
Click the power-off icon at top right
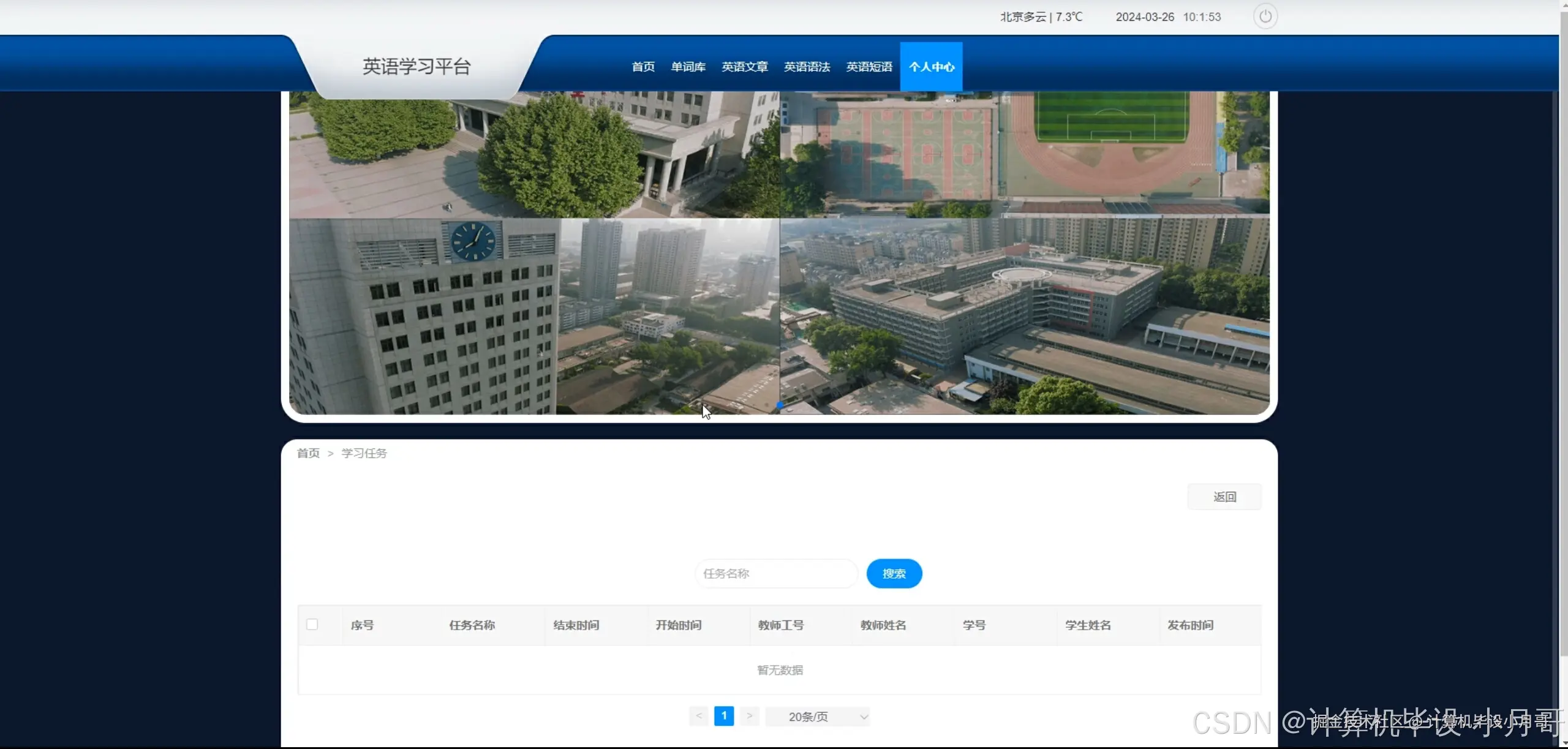[x=1265, y=17]
